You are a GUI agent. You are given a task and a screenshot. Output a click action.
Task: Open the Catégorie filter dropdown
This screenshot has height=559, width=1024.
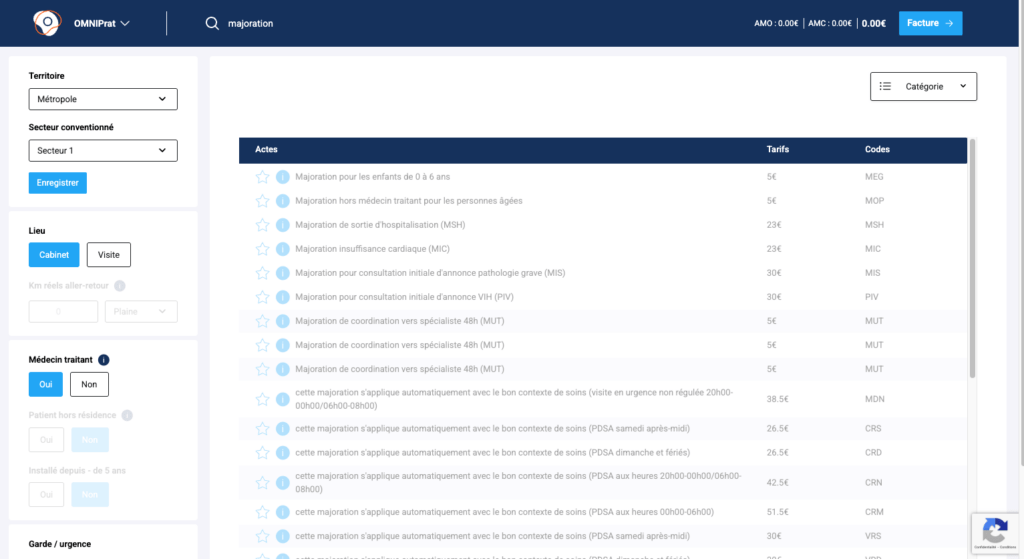coord(923,87)
